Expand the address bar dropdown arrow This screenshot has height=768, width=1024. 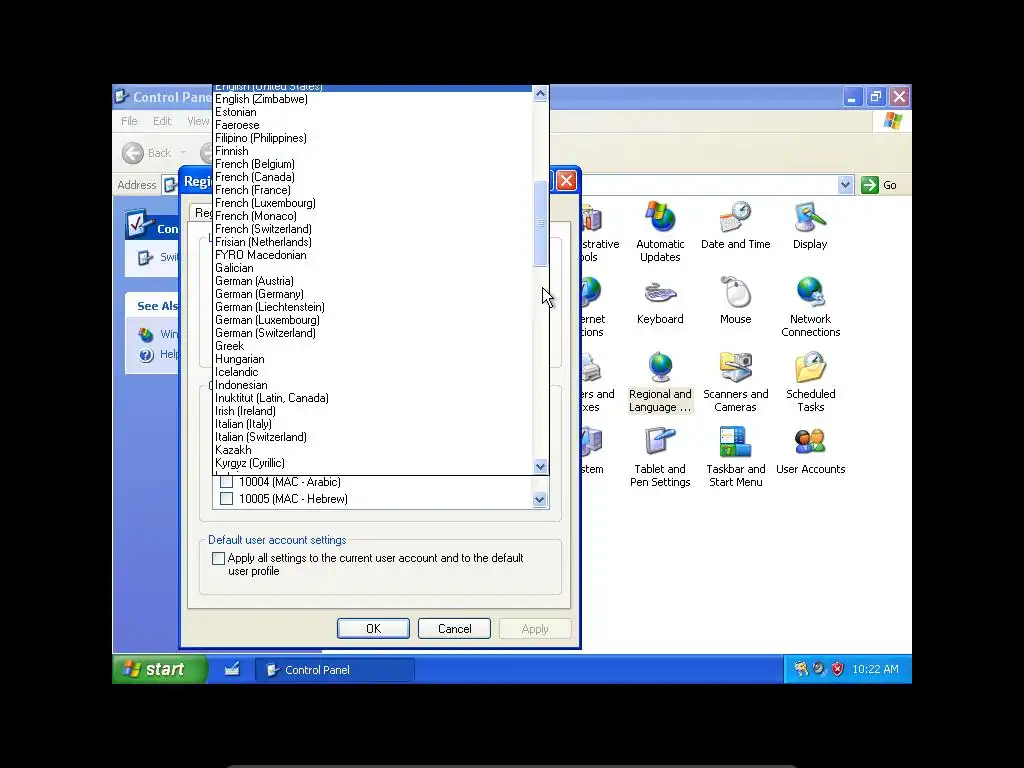(x=845, y=185)
